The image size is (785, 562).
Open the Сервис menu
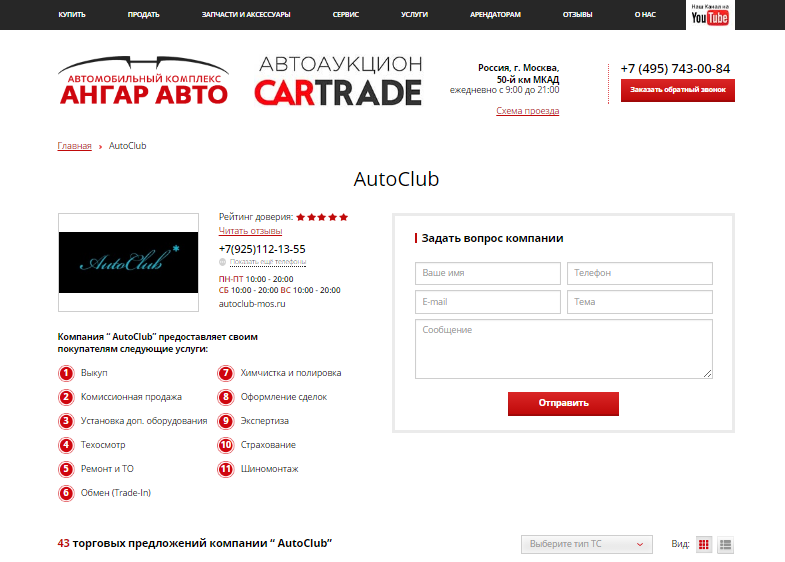(x=346, y=15)
